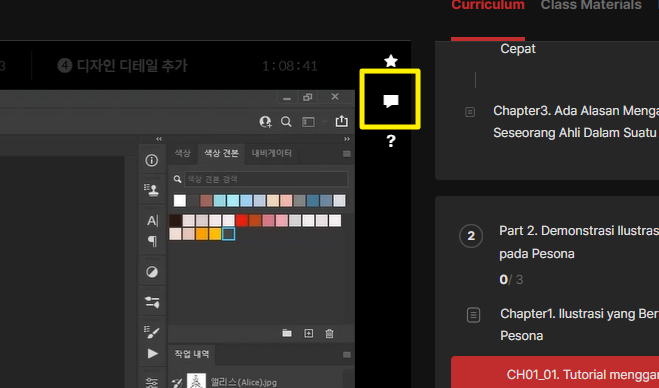Click the 0/ 3 progress count
This screenshot has width=659, height=388.
click(x=511, y=280)
